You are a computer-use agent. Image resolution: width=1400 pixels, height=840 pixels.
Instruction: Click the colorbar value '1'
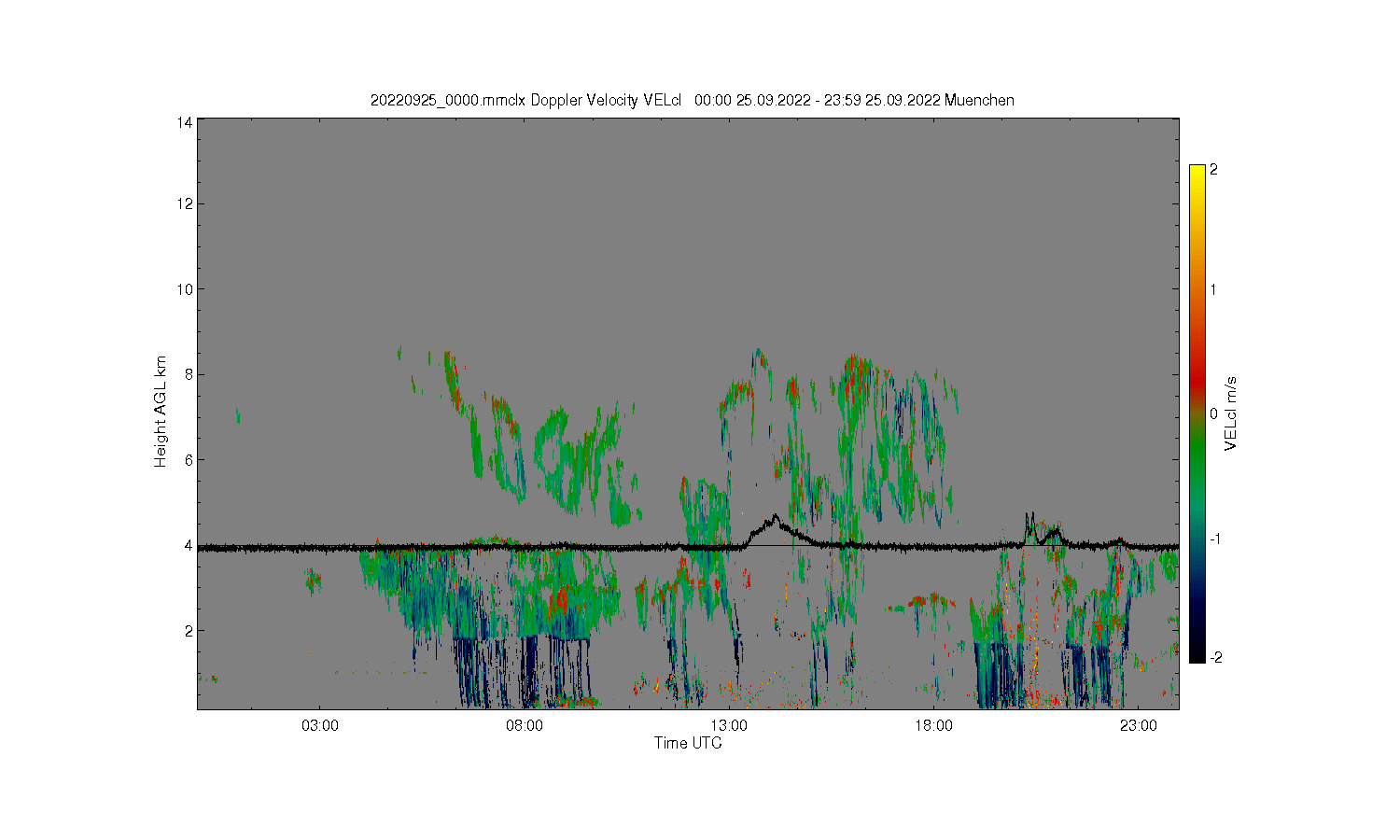tap(1213, 289)
